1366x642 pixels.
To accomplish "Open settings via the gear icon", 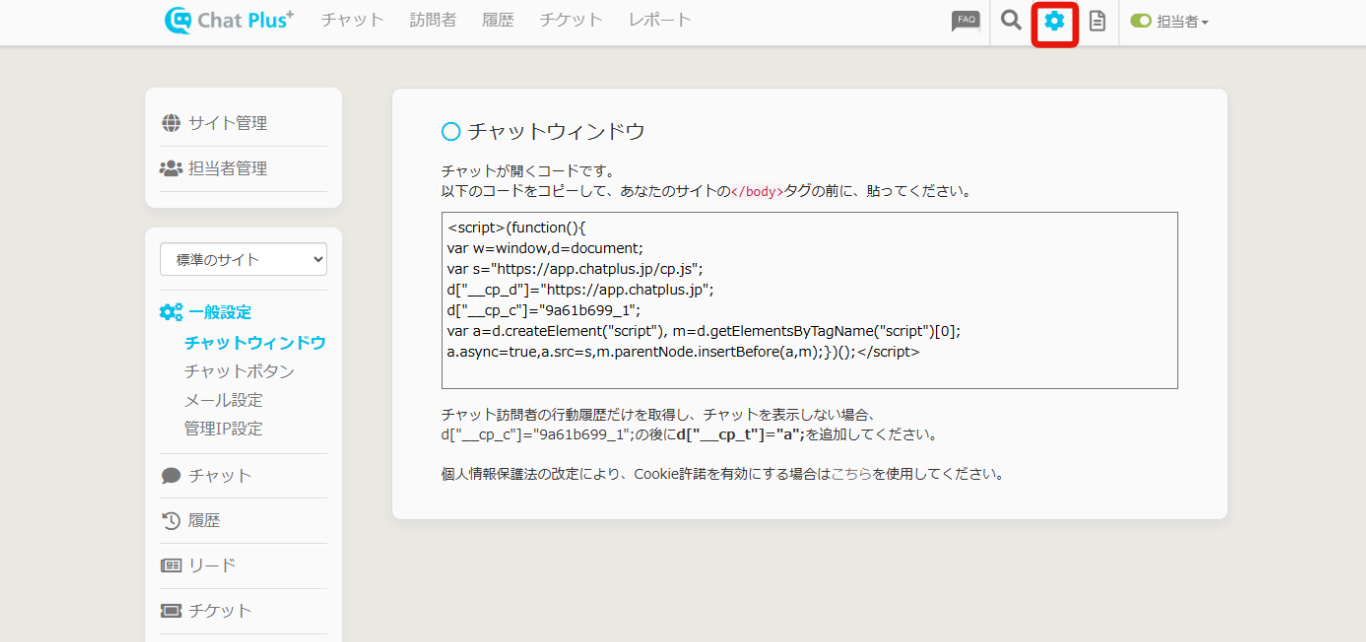I will point(1054,21).
